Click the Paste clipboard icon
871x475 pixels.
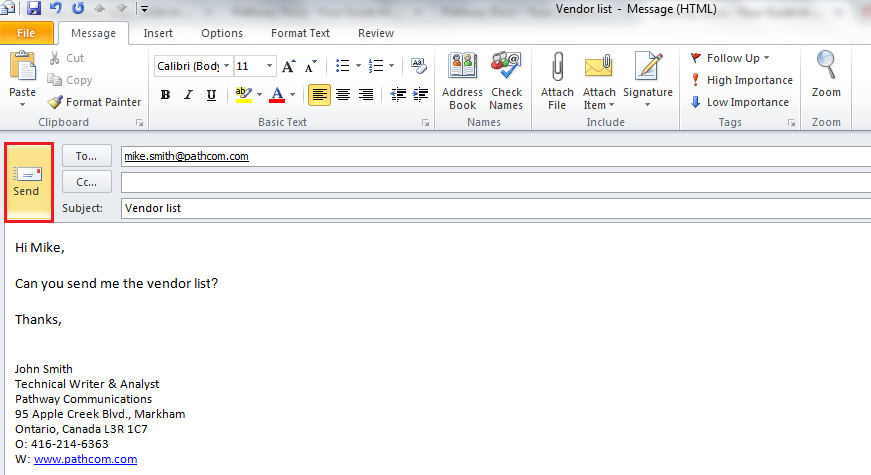click(x=23, y=66)
